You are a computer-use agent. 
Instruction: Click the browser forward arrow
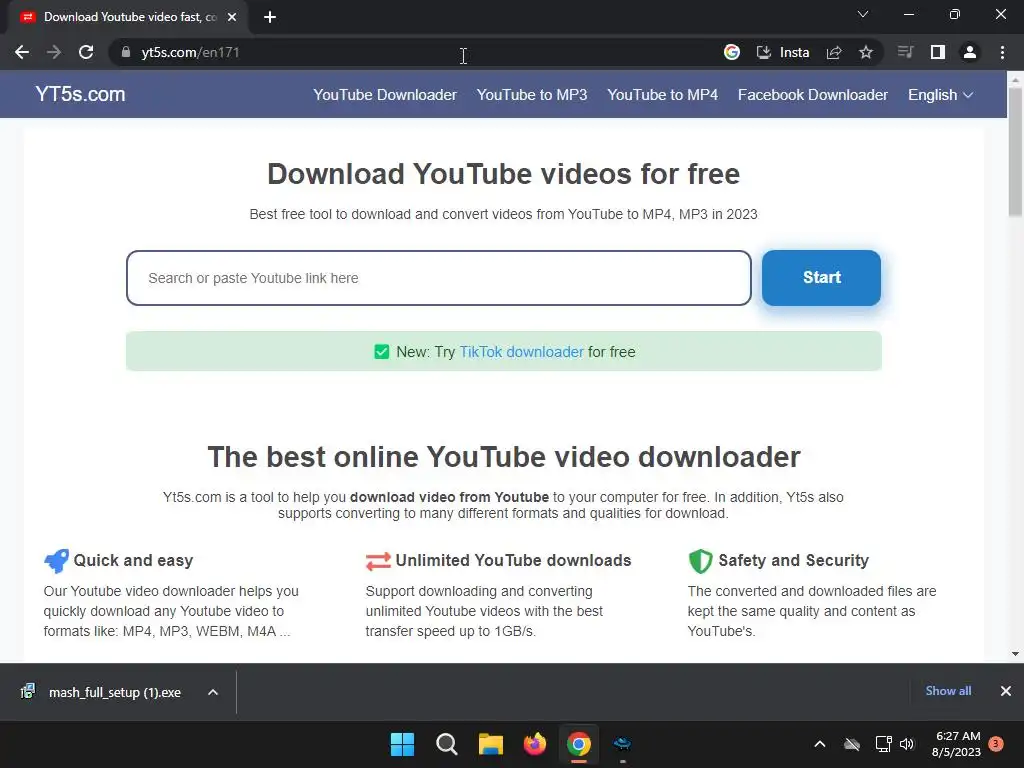click(x=54, y=52)
